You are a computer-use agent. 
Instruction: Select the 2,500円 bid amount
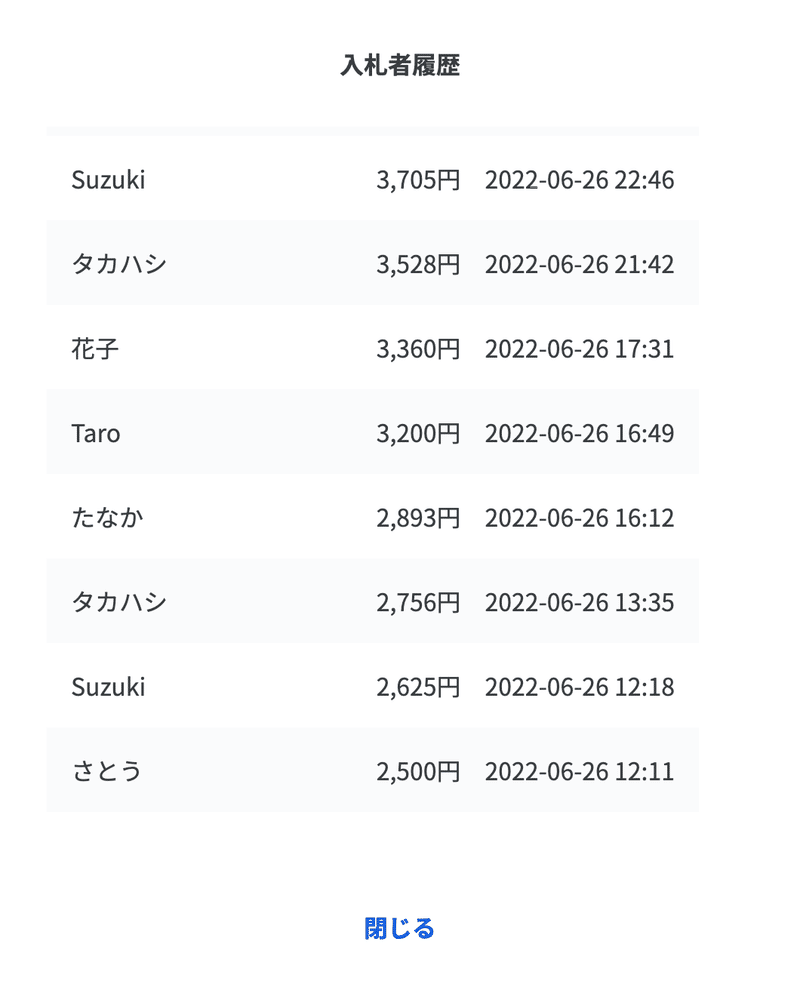coord(418,772)
